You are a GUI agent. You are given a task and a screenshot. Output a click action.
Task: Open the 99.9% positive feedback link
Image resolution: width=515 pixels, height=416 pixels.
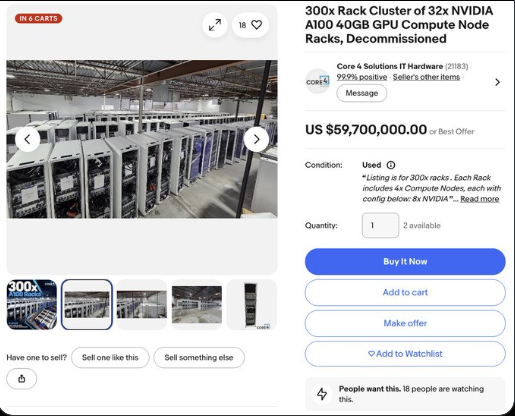point(362,77)
